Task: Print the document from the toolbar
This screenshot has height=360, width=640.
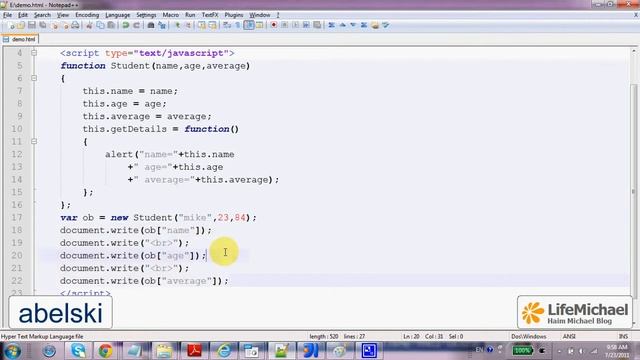Action: (76, 25)
